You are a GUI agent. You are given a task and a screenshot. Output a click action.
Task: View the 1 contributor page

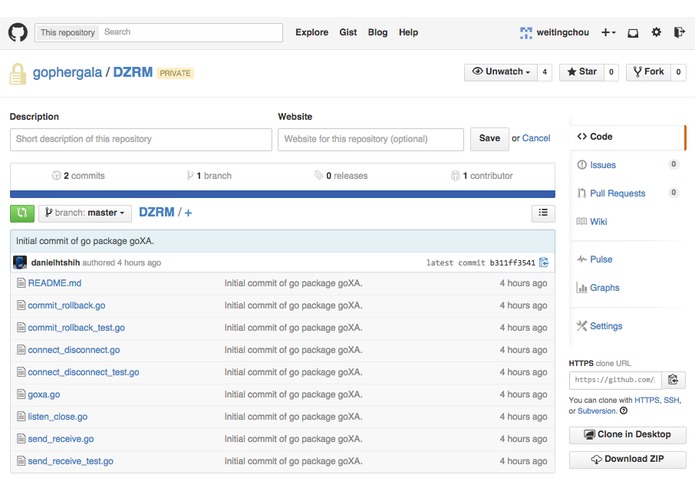[x=482, y=175]
